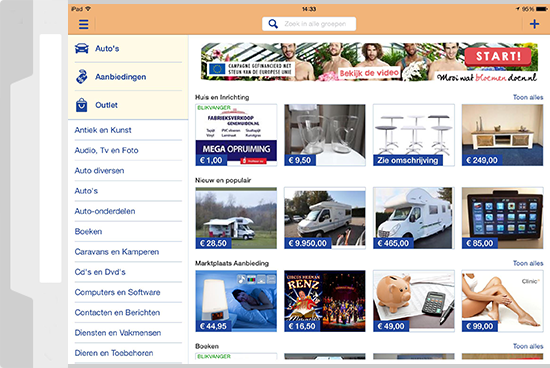Viewport: 550px width, 368px height.
Task: Open the Circus Renz €16,50 offer
Action: tap(324, 301)
